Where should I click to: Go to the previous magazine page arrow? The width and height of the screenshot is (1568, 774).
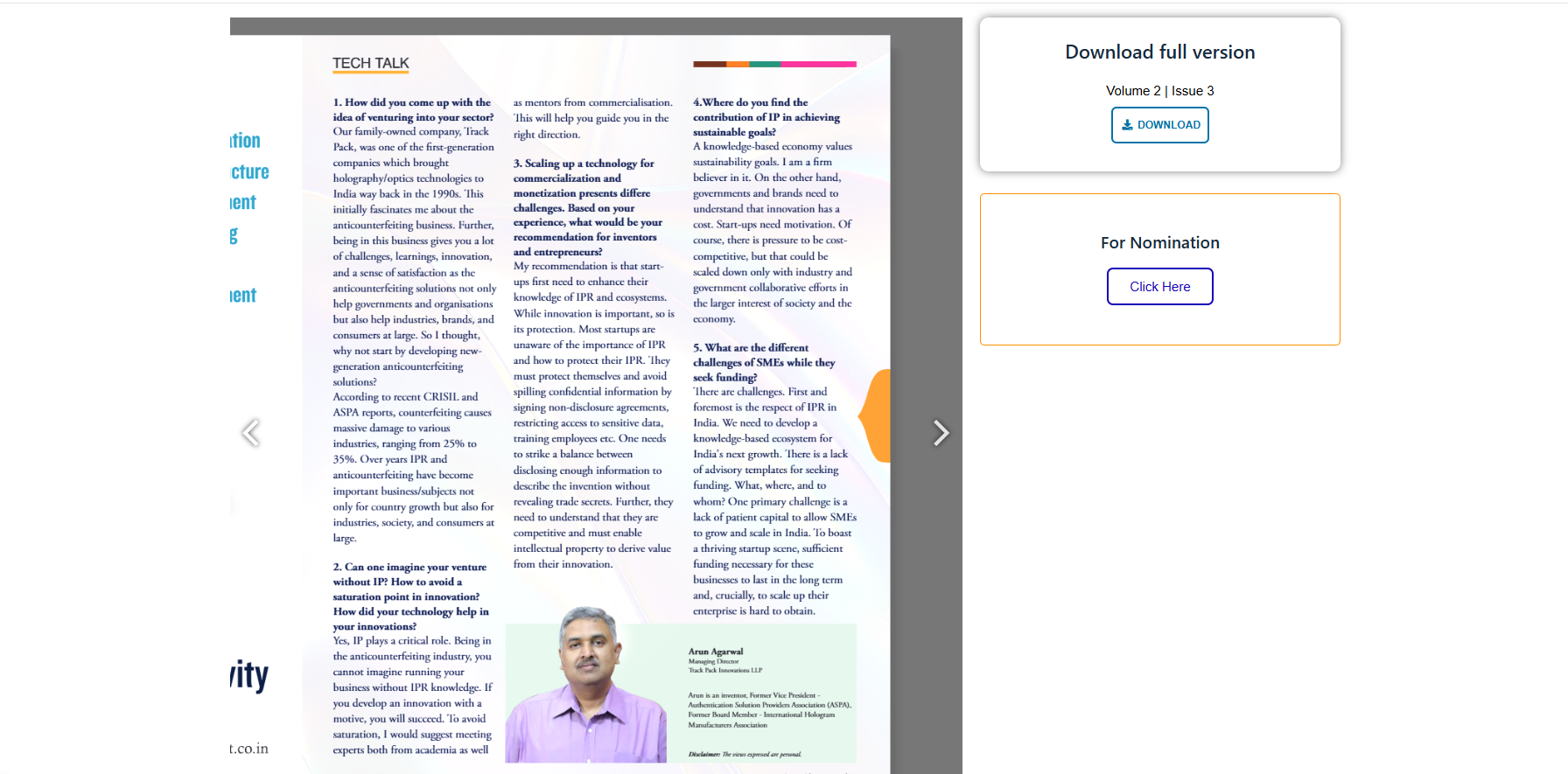(x=251, y=433)
